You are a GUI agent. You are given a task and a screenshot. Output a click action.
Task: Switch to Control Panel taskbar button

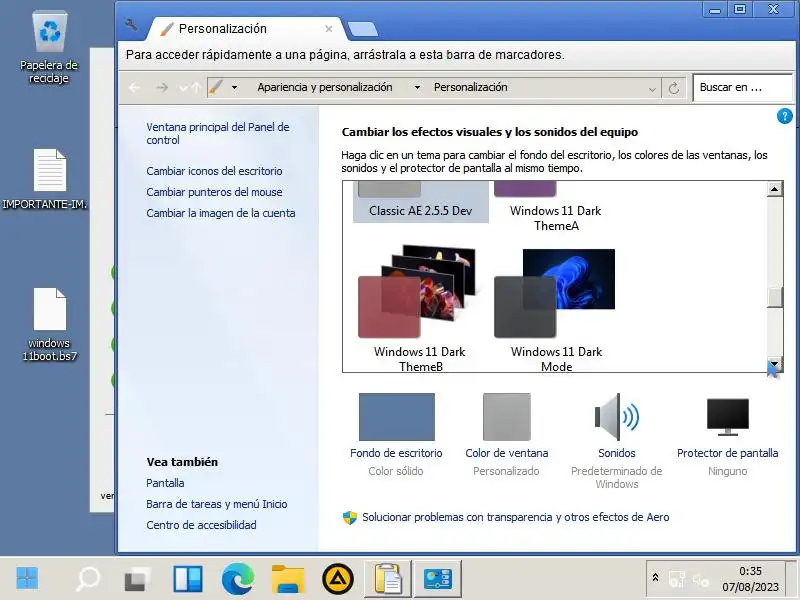click(x=438, y=580)
